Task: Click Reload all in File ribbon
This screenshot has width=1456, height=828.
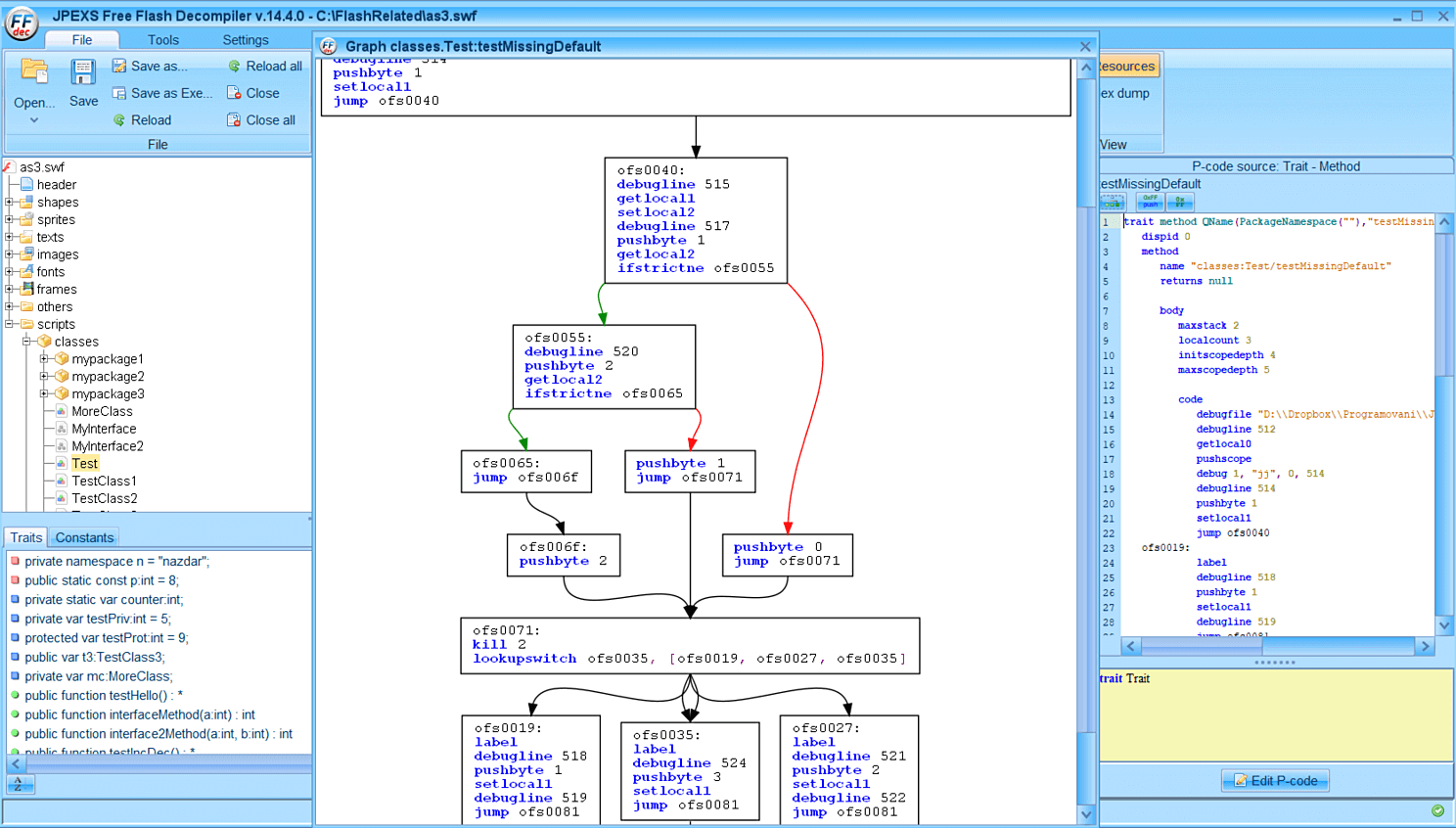Action: pyautogui.click(x=264, y=66)
